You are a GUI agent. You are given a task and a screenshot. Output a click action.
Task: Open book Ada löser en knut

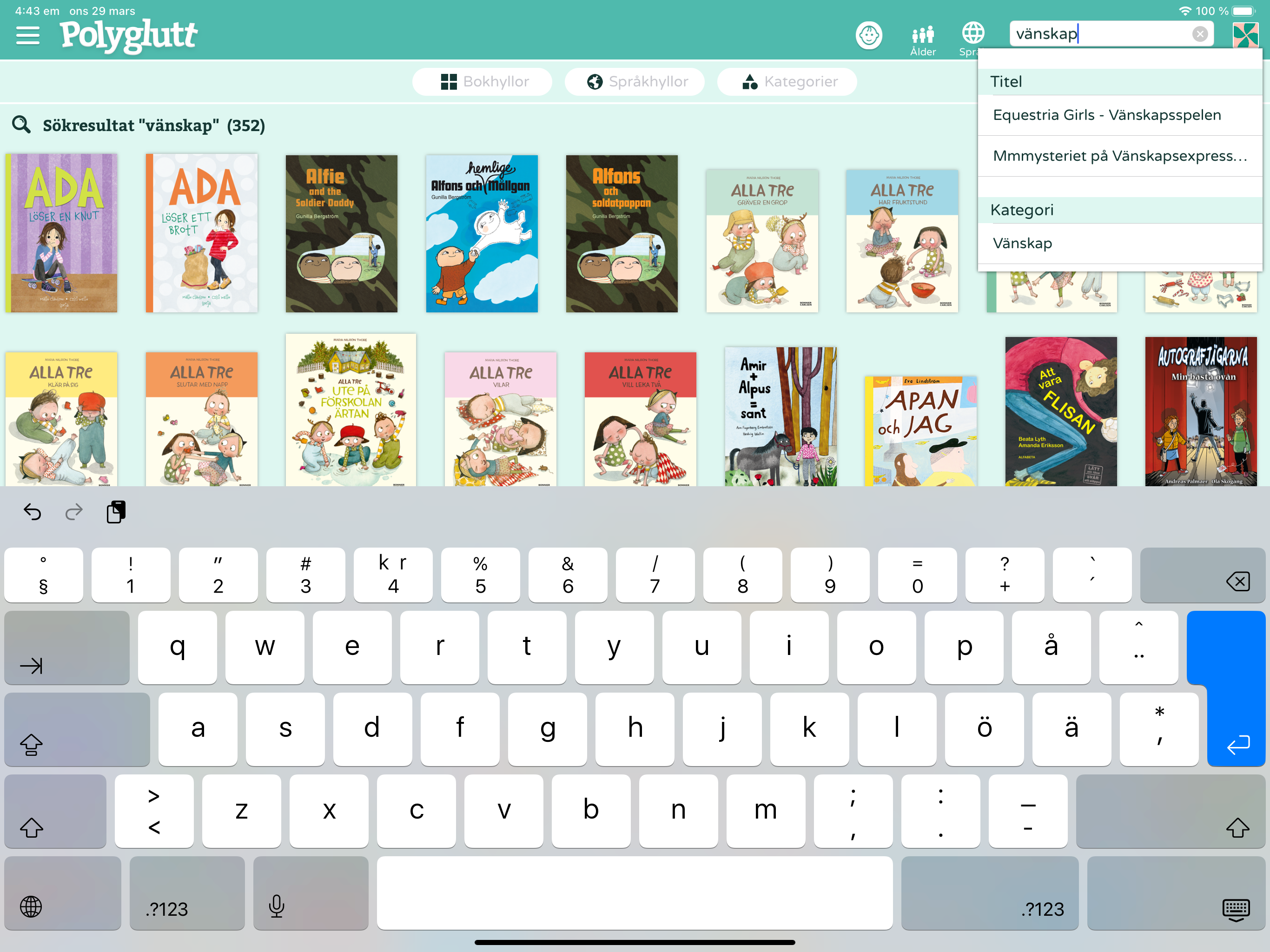point(61,233)
